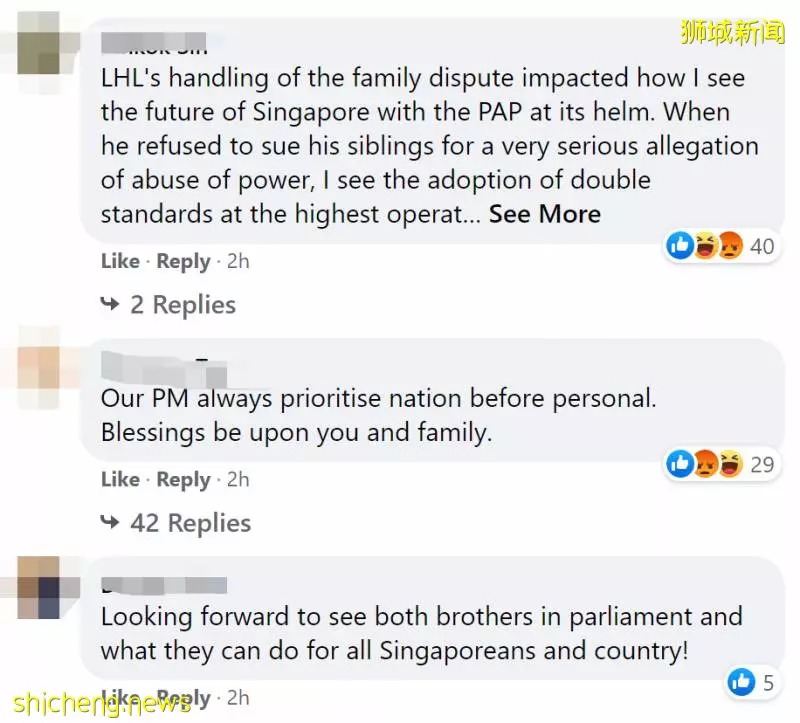Click angry emoji on the 29-reaction comment
This screenshot has width=800, height=723.
(706, 464)
